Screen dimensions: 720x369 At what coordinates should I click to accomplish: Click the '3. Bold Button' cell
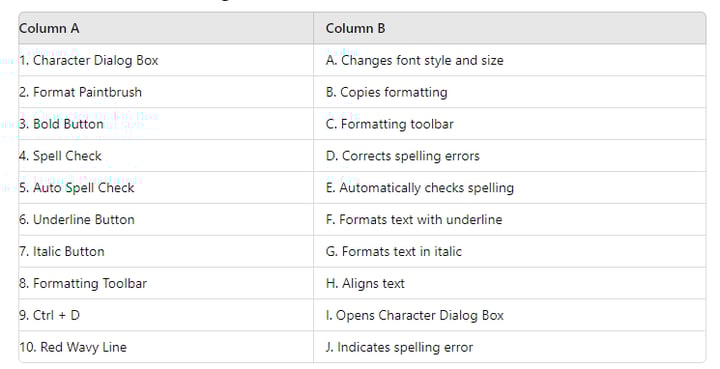166,124
